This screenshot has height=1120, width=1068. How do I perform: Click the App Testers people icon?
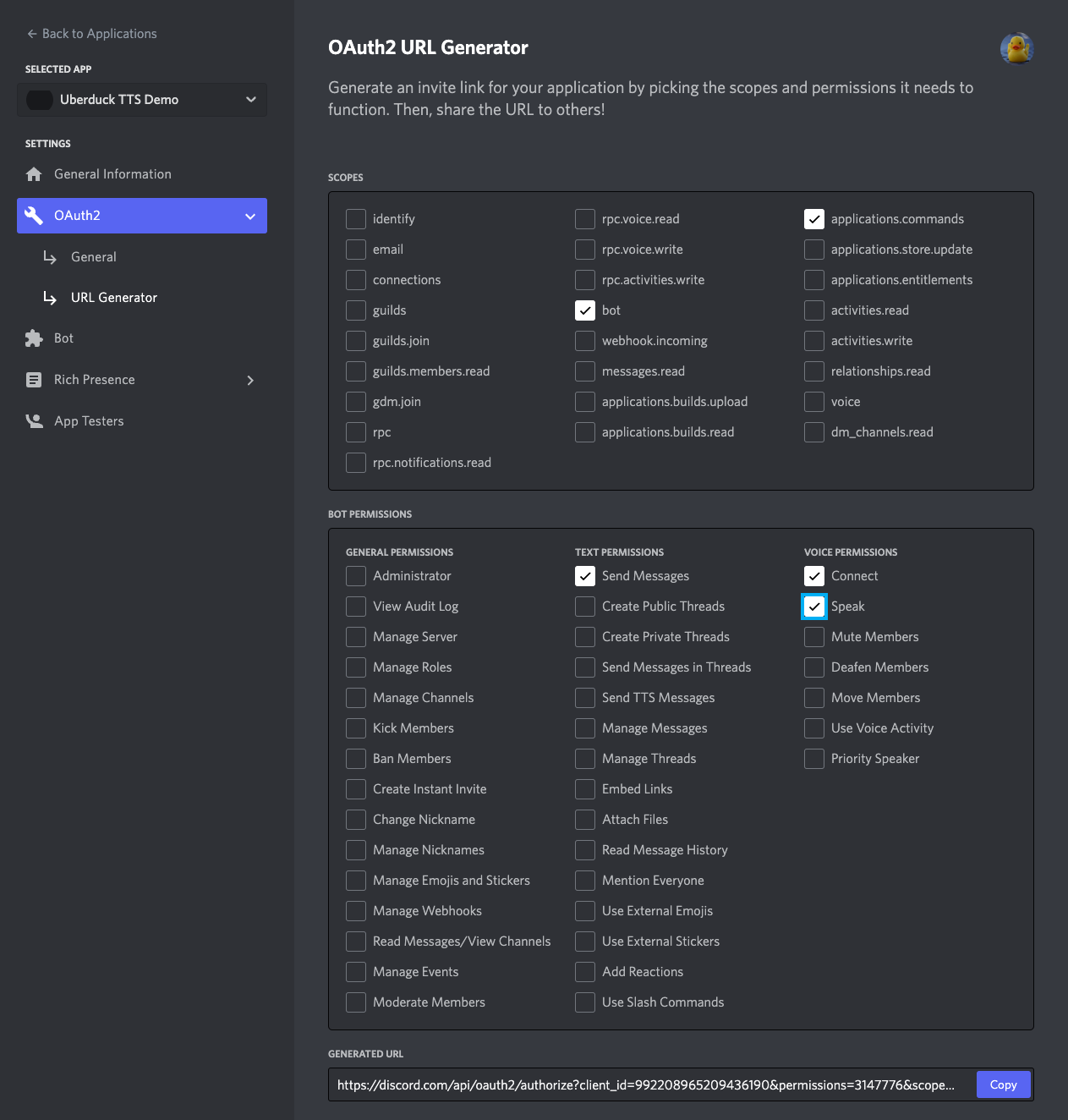pos(34,420)
